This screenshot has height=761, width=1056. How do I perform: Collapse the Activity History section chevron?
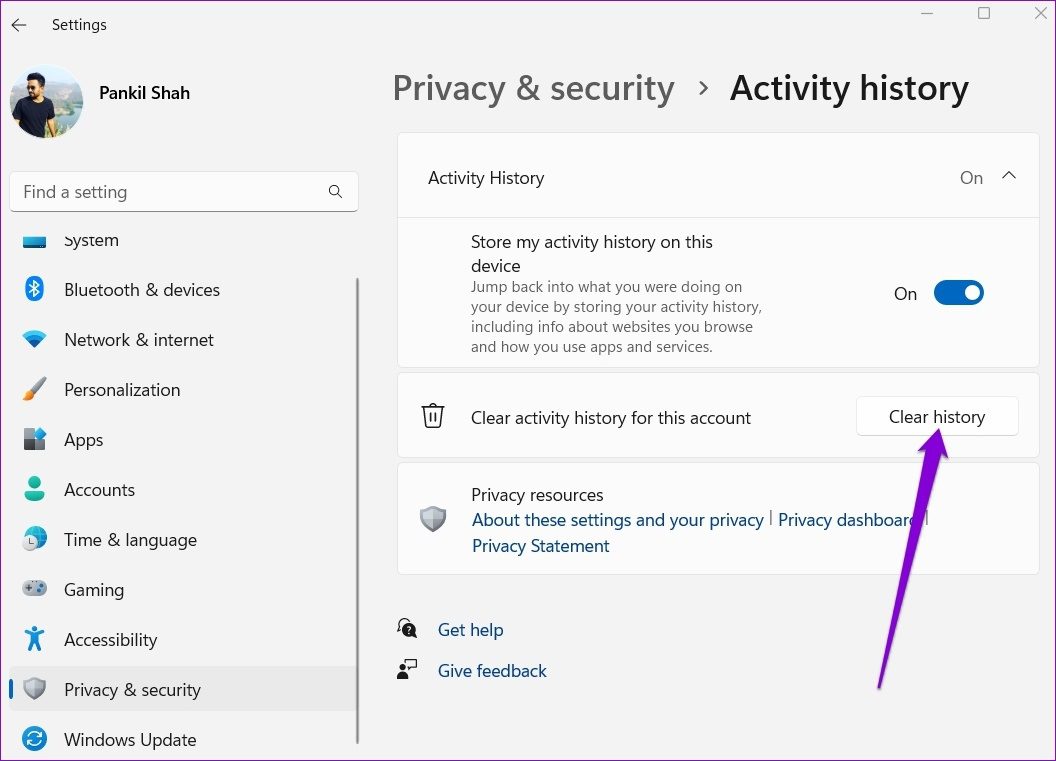point(1009,177)
